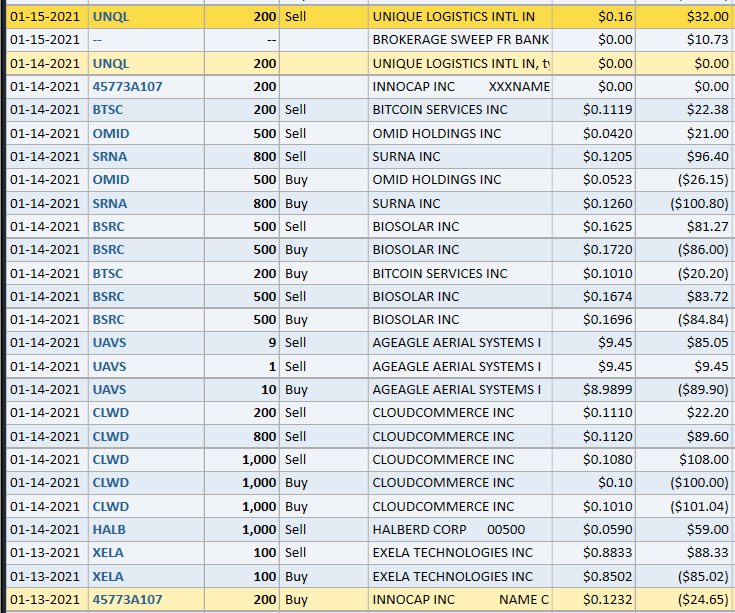Click 45773A107 symbol in the 01-14-2021 row

pos(127,87)
